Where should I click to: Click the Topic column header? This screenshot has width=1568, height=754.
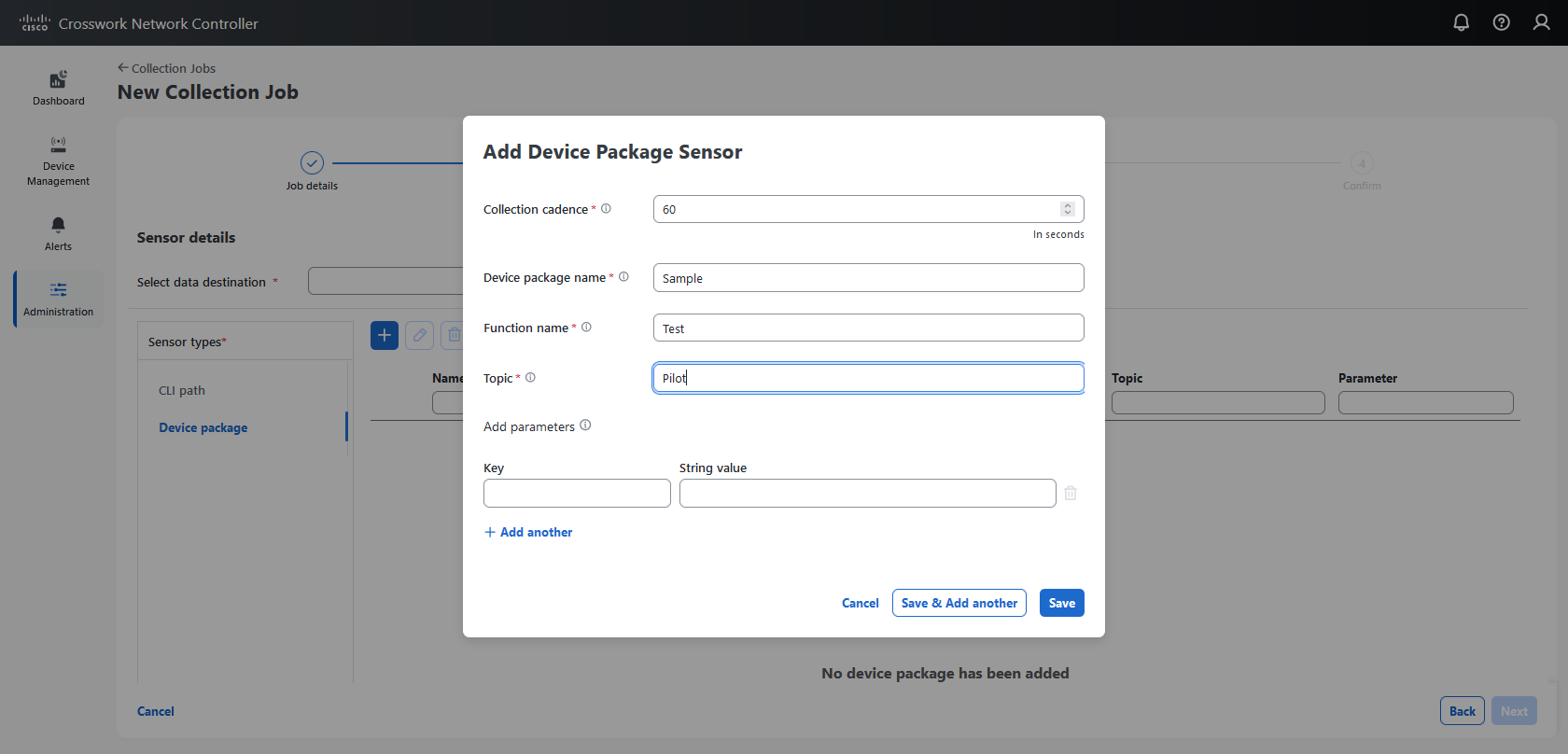(x=1127, y=378)
